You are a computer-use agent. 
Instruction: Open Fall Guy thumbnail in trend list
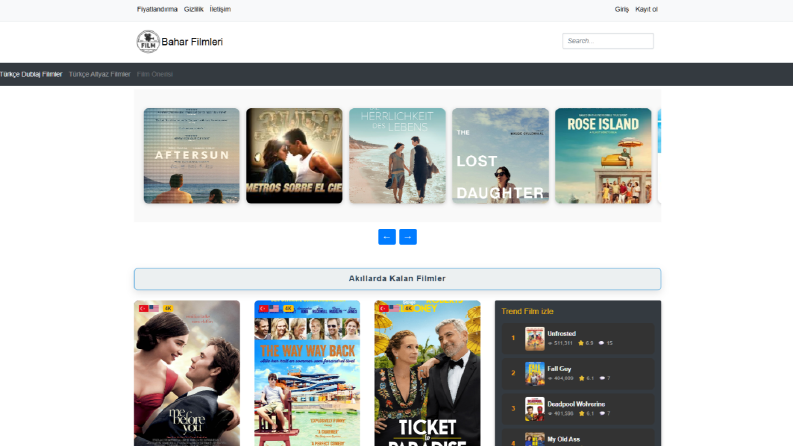coord(535,374)
